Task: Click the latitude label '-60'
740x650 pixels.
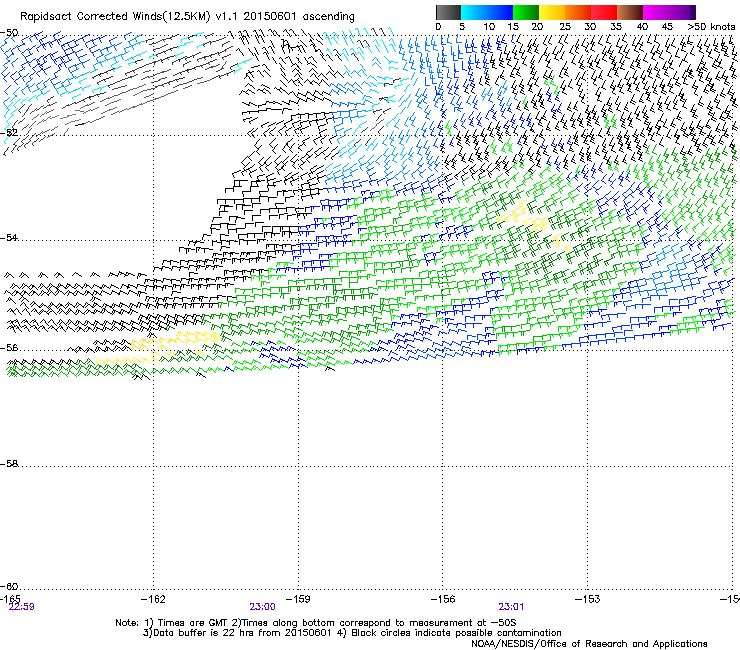Action: pos(9,587)
